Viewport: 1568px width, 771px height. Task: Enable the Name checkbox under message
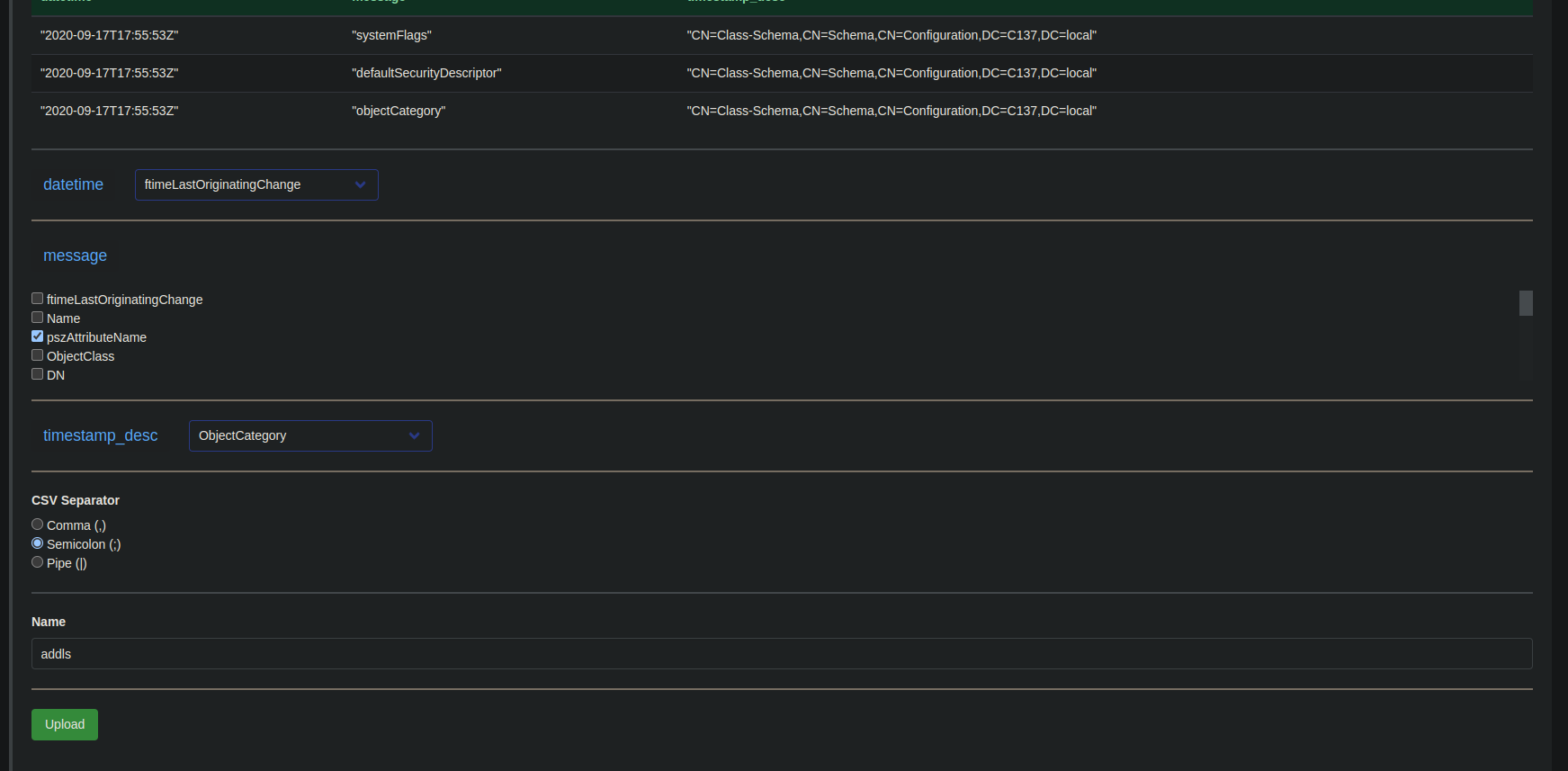tap(38, 318)
